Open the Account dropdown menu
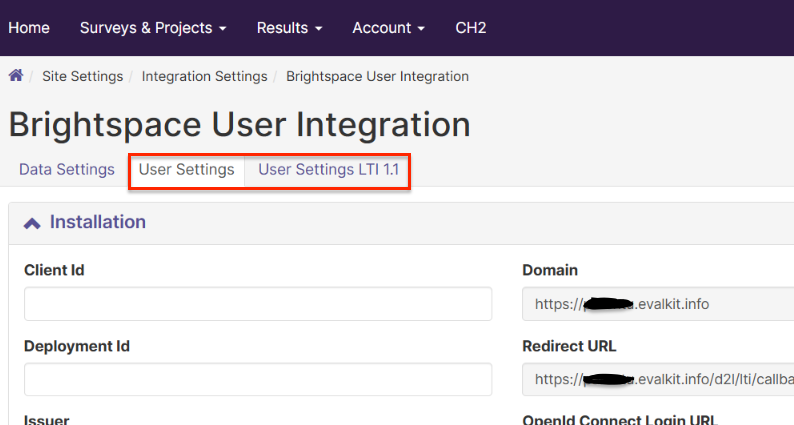This screenshot has height=425, width=794. click(x=388, y=28)
